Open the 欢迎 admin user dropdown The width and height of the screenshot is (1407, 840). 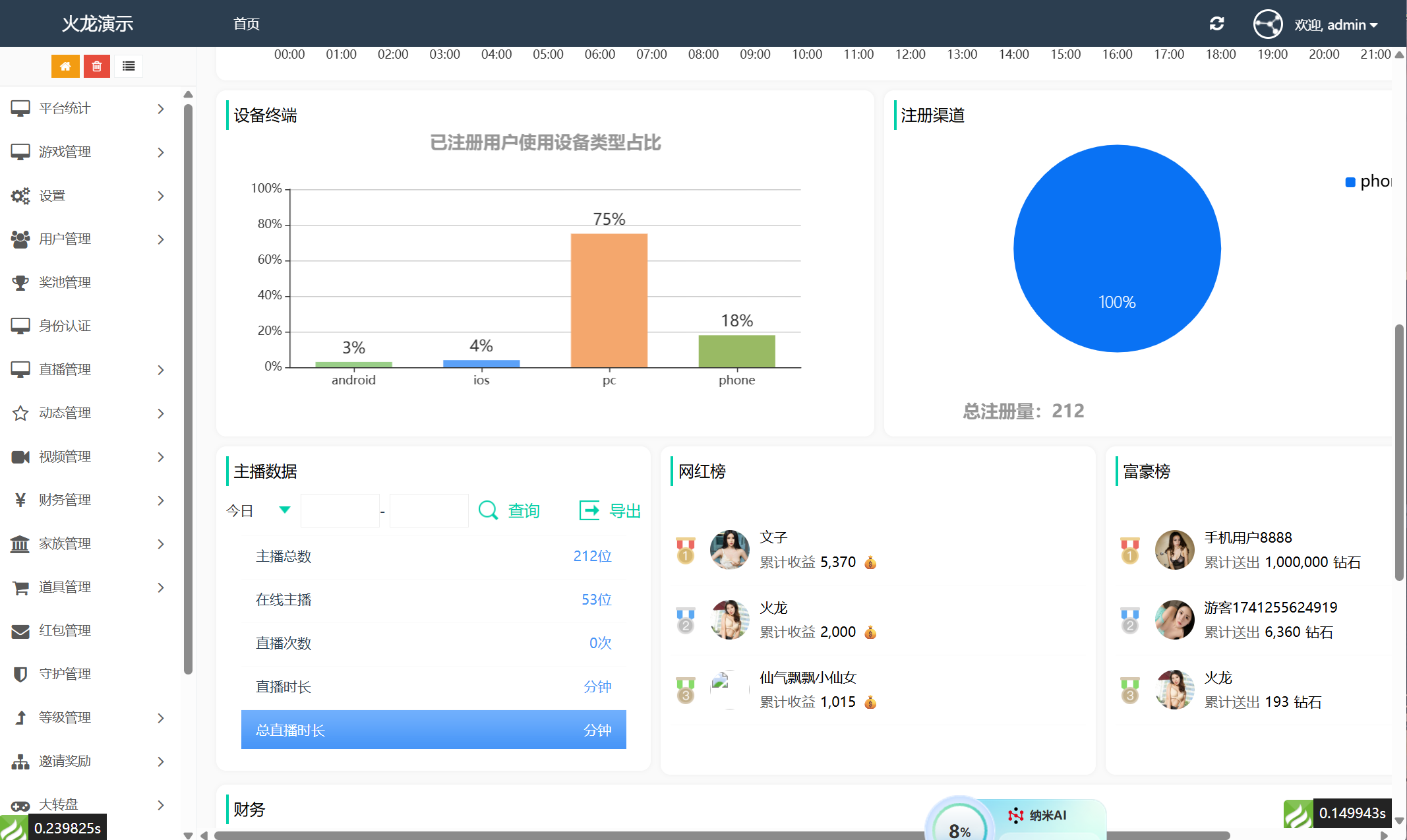pyautogui.click(x=1336, y=25)
